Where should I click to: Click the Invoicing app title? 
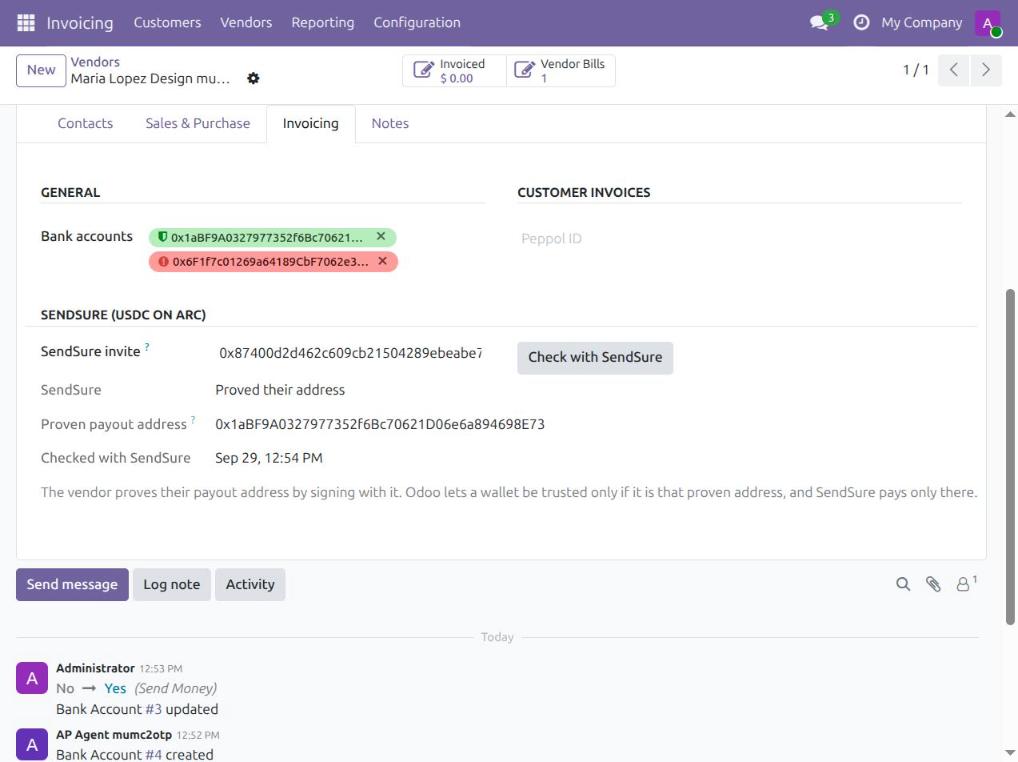(80, 23)
